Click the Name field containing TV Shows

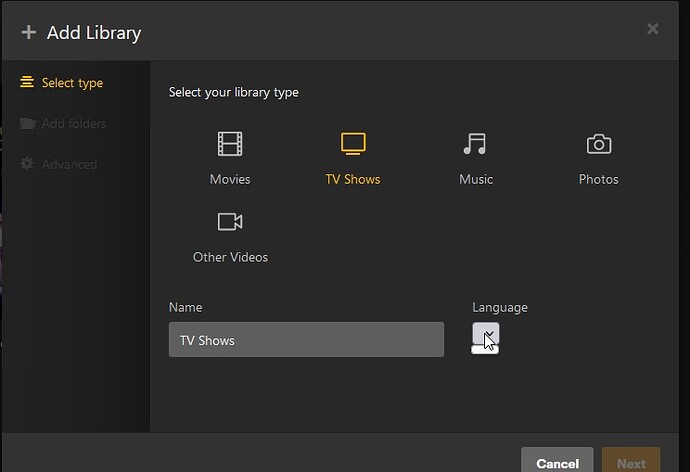click(x=306, y=340)
